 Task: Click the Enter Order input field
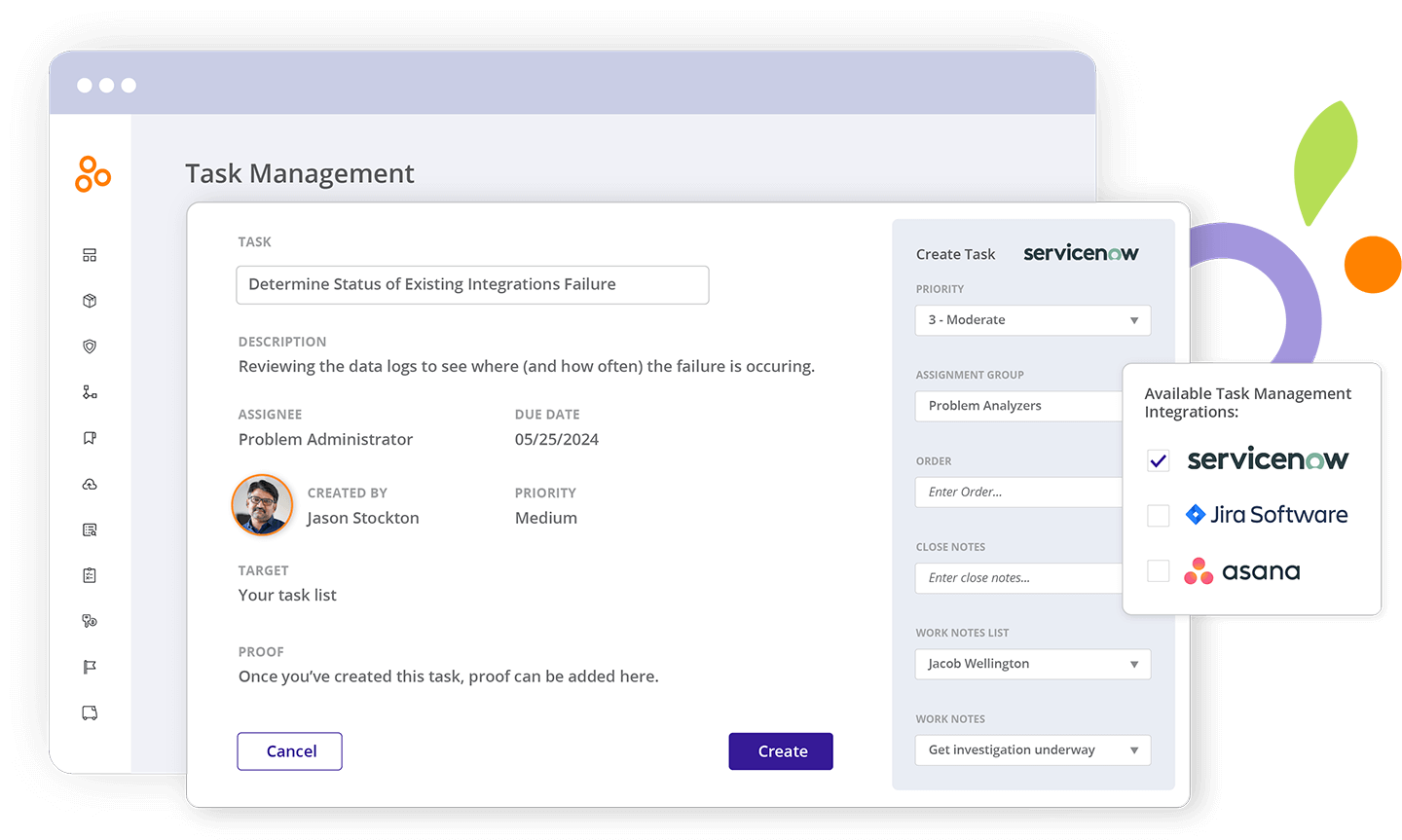(x=1019, y=492)
